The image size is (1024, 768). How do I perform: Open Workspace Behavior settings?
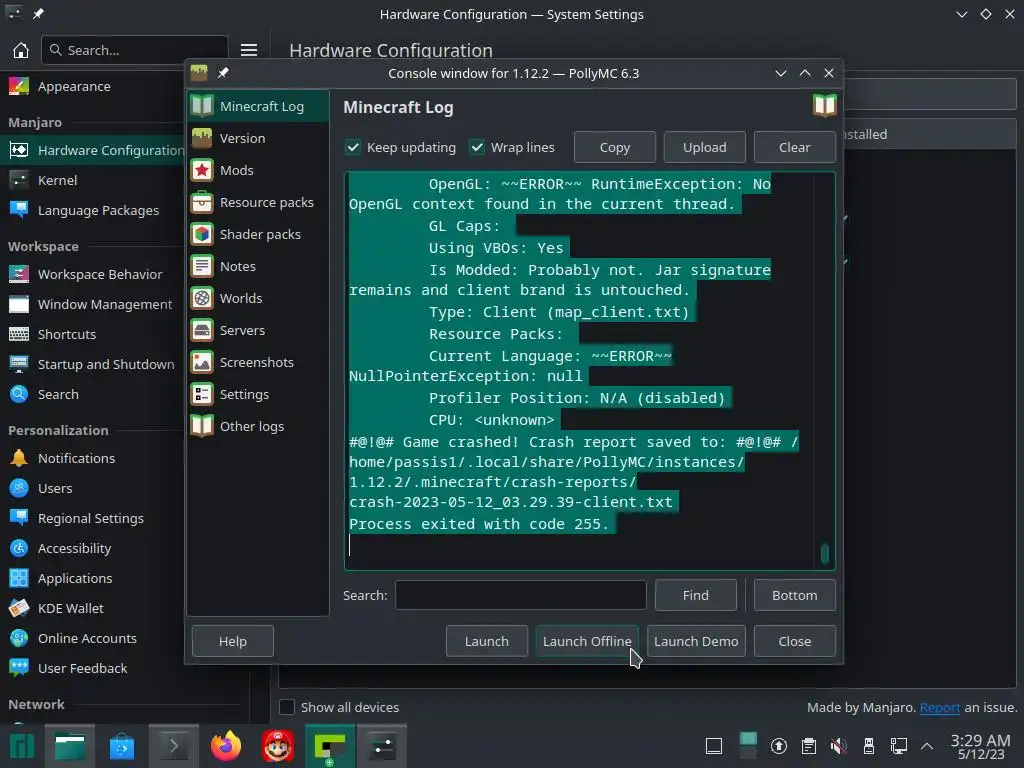(x=92, y=274)
